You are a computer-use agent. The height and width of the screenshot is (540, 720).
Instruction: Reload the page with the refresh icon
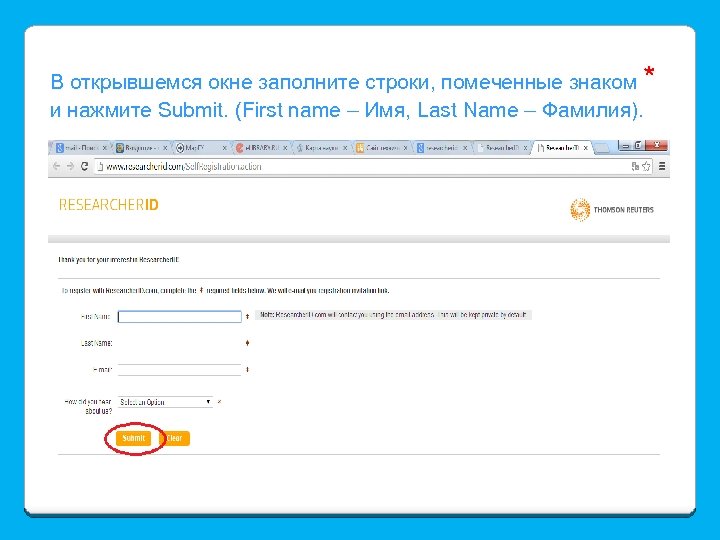(84, 166)
